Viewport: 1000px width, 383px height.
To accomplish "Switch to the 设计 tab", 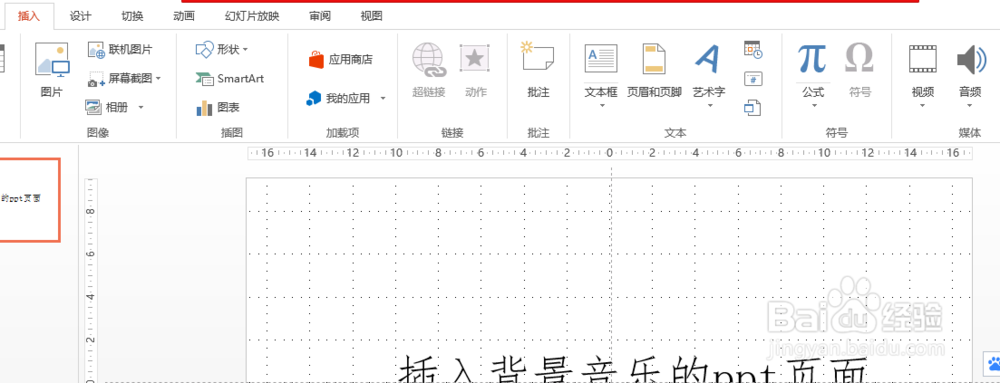I will 80,17.
